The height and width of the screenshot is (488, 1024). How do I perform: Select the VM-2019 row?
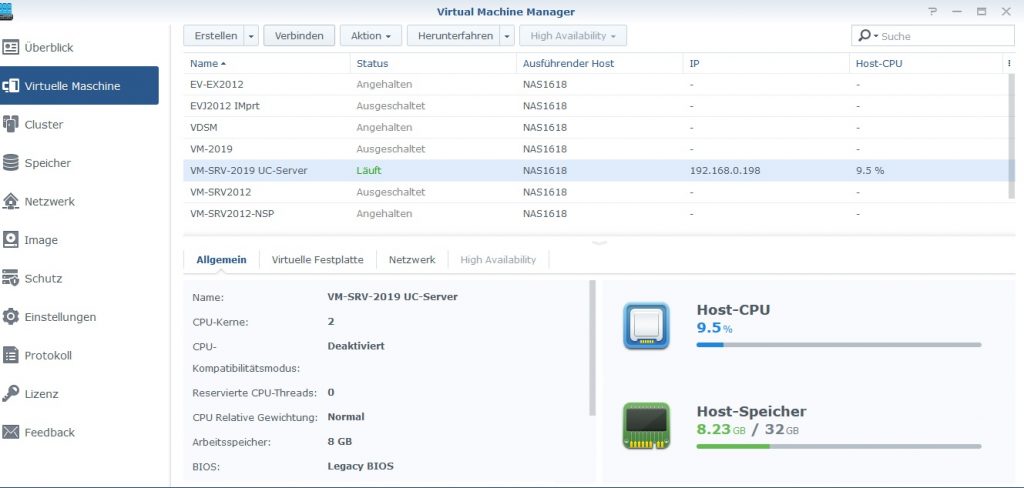click(x=596, y=149)
